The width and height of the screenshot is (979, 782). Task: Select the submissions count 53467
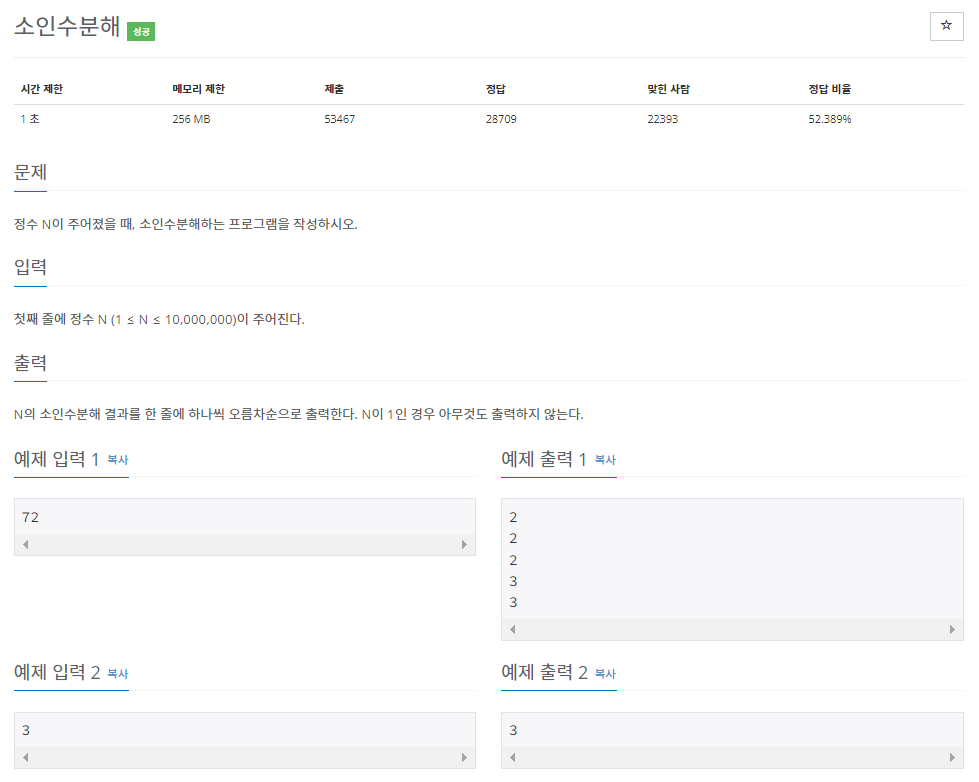[x=340, y=119]
